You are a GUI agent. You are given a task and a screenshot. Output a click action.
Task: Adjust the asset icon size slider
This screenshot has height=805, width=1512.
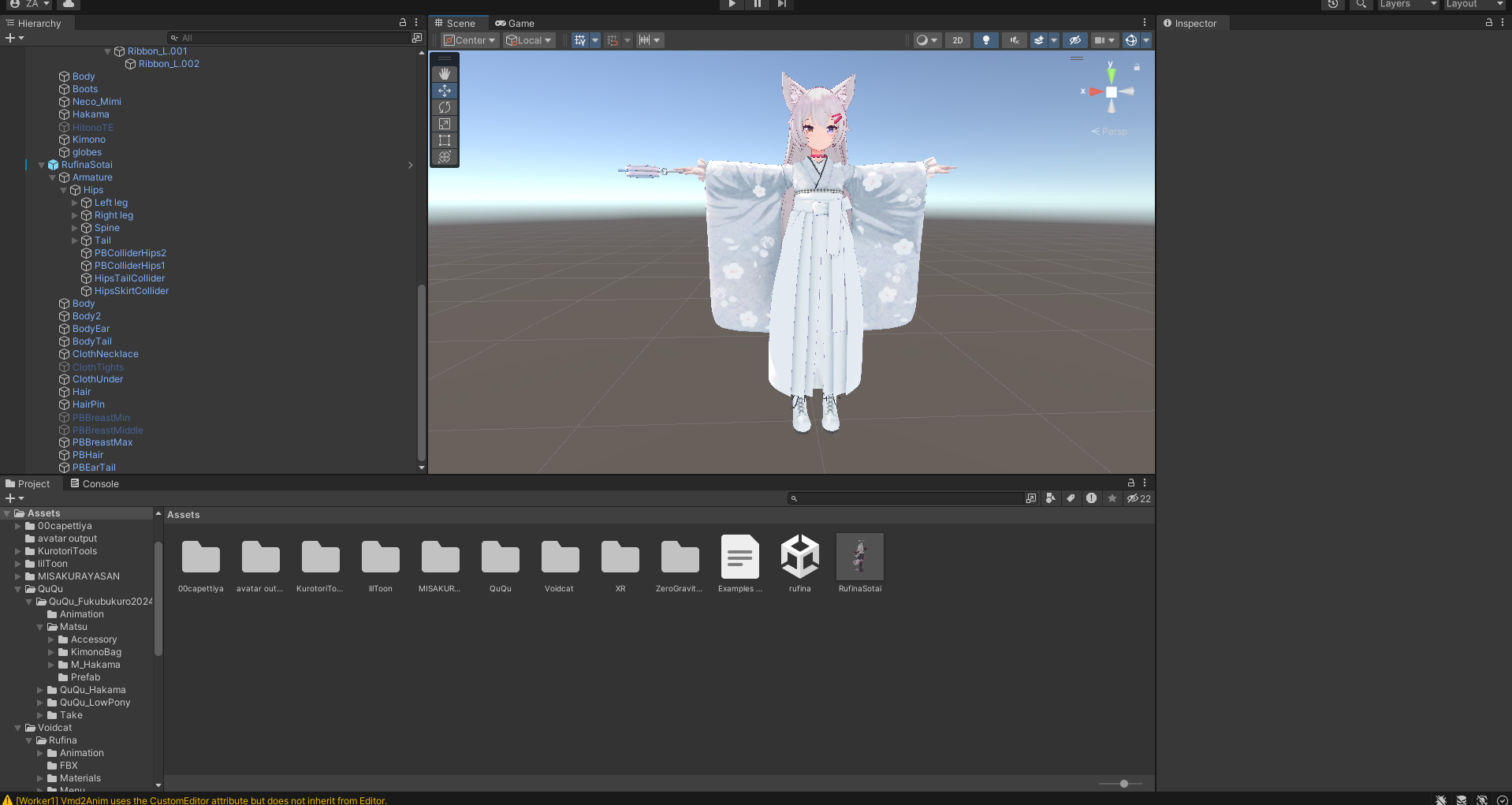1124,784
